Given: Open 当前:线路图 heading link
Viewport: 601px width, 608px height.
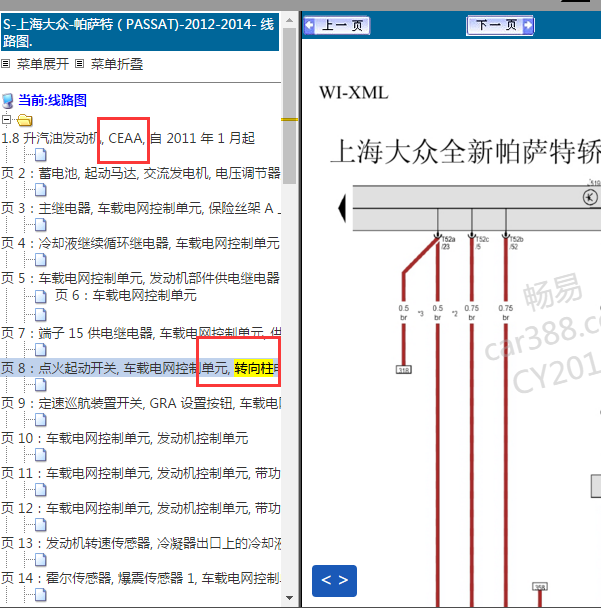Looking at the screenshot, I should pos(52,100).
